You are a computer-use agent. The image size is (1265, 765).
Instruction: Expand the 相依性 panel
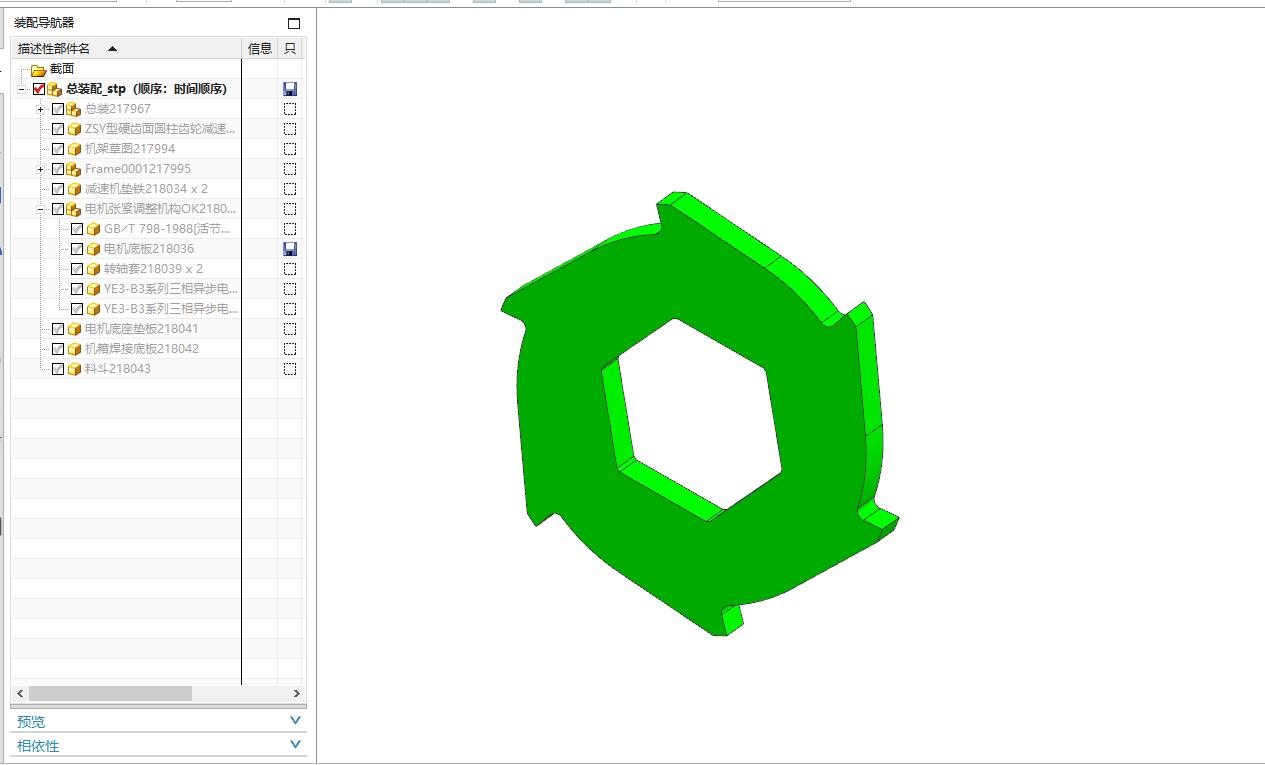click(x=295, y=745)
